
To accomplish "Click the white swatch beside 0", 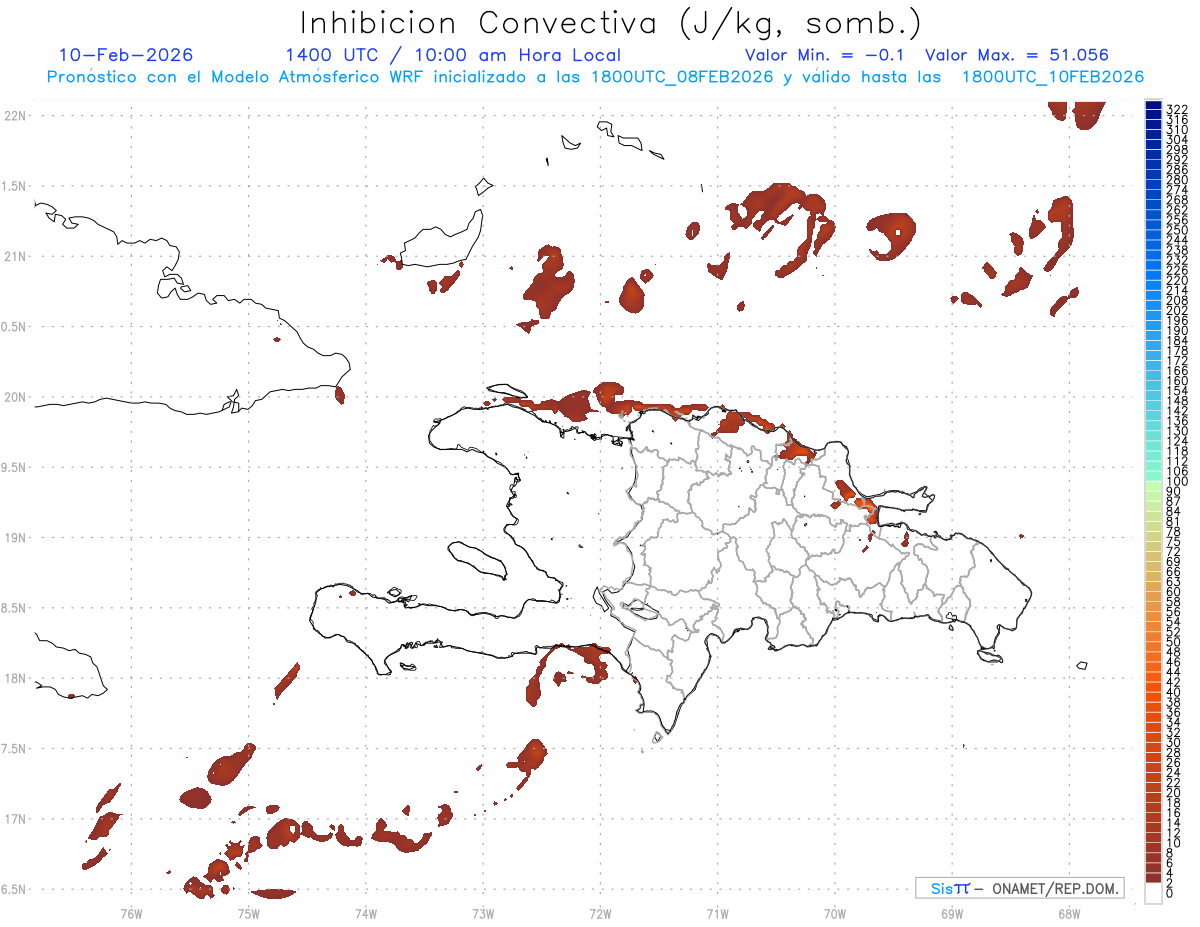I will (x=1153, y=894).
